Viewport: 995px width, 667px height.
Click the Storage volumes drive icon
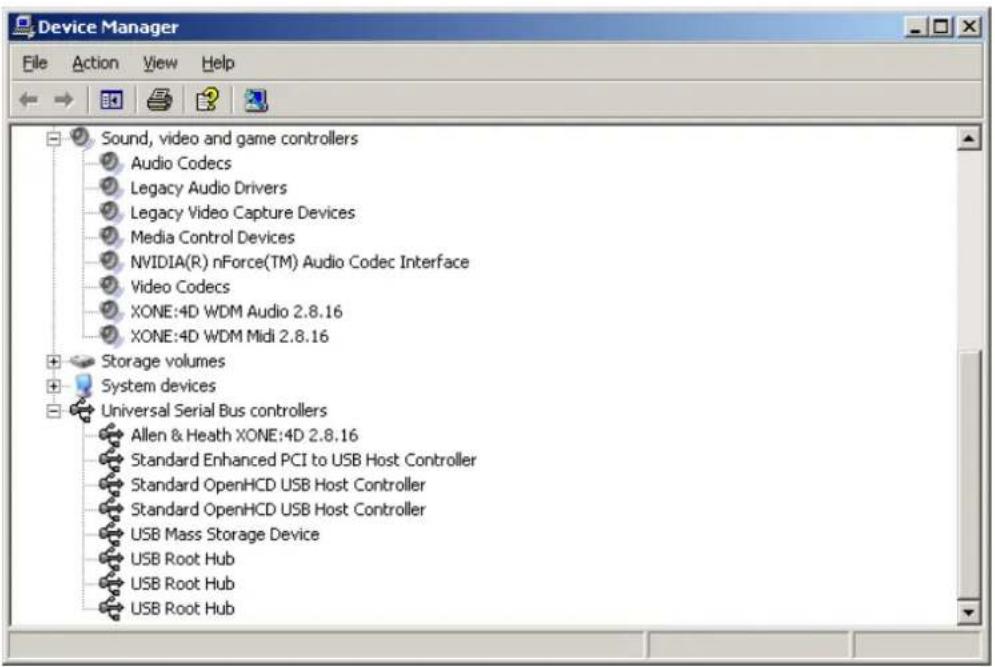point(82,361)
